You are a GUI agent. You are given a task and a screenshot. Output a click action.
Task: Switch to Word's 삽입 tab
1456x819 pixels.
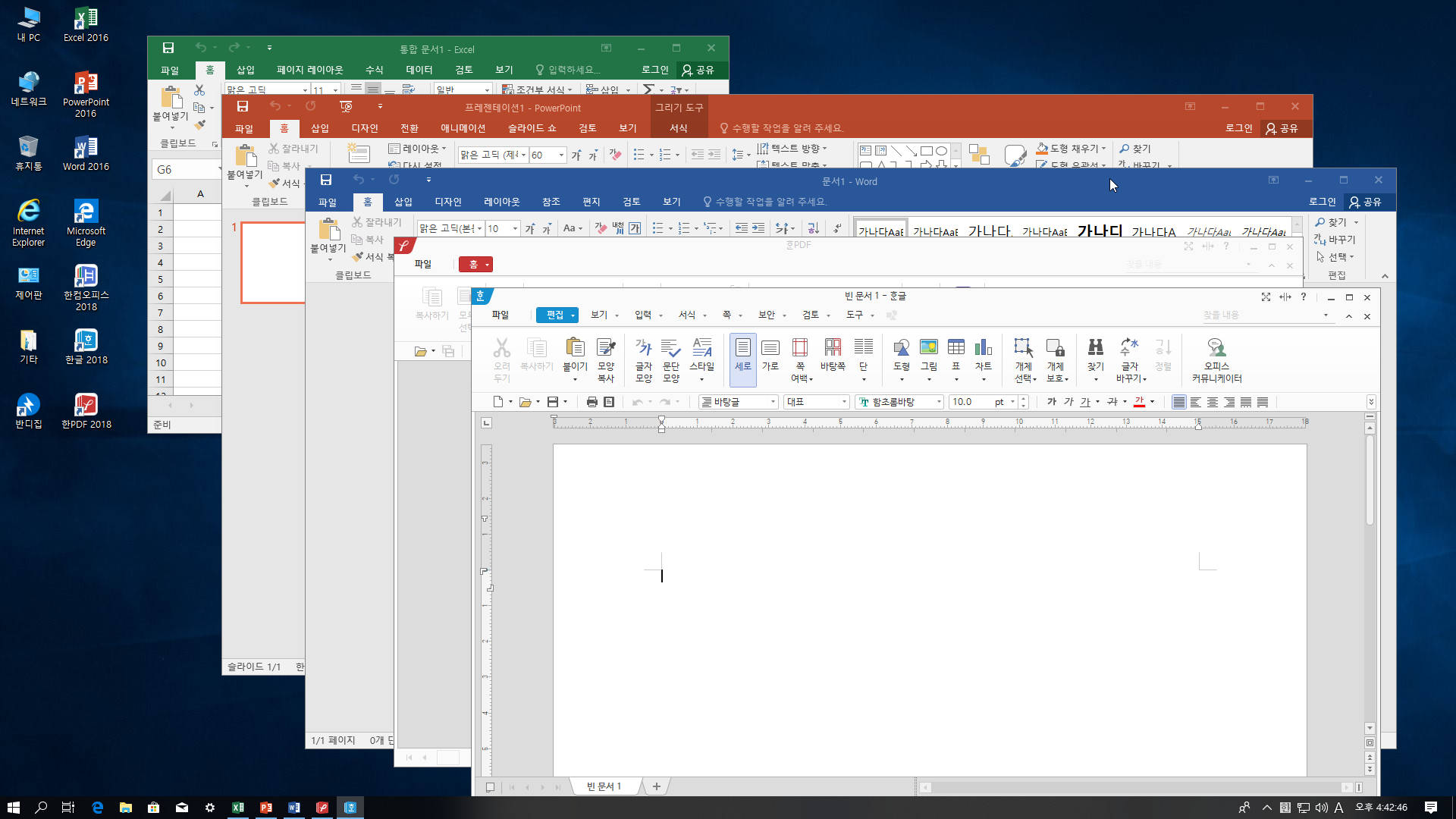pos(403,202)
